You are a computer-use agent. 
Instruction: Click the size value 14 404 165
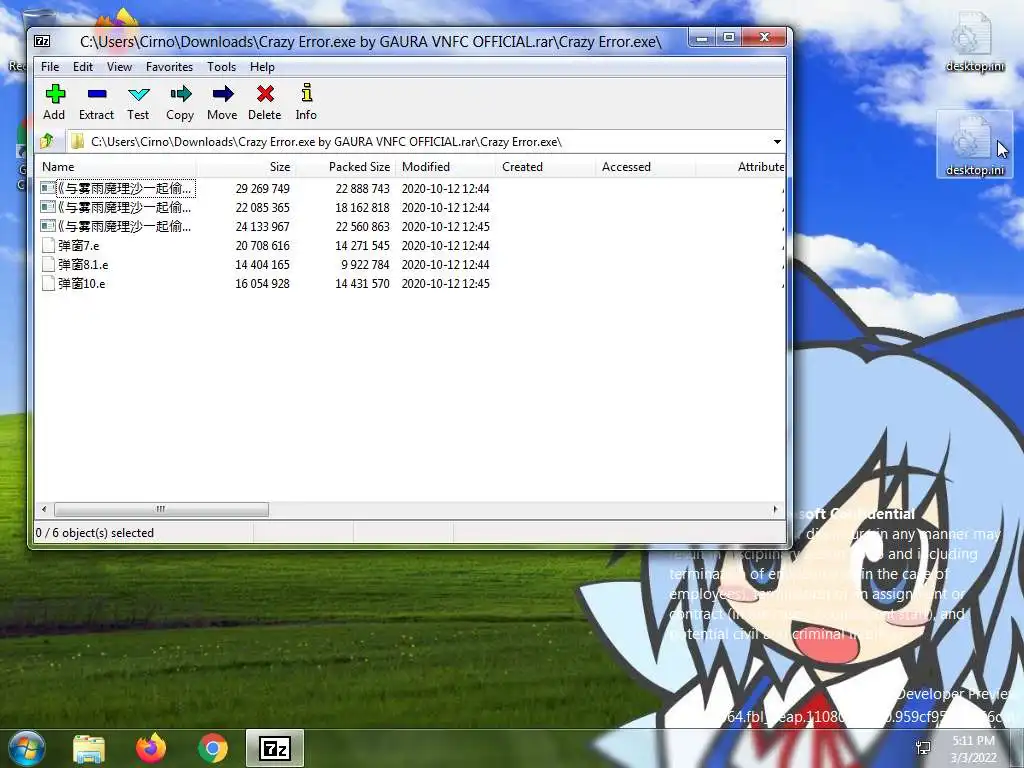click(263, 264)
